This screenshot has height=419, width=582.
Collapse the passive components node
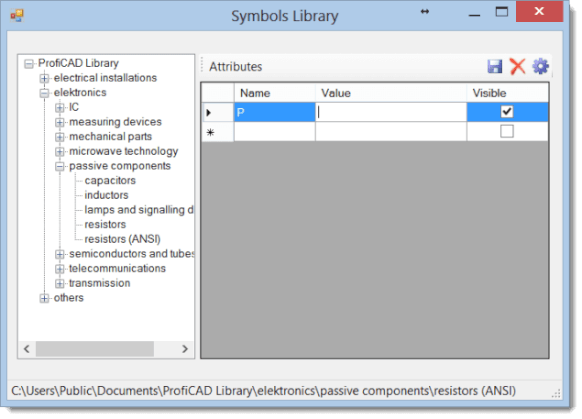[x=59, y=166]
